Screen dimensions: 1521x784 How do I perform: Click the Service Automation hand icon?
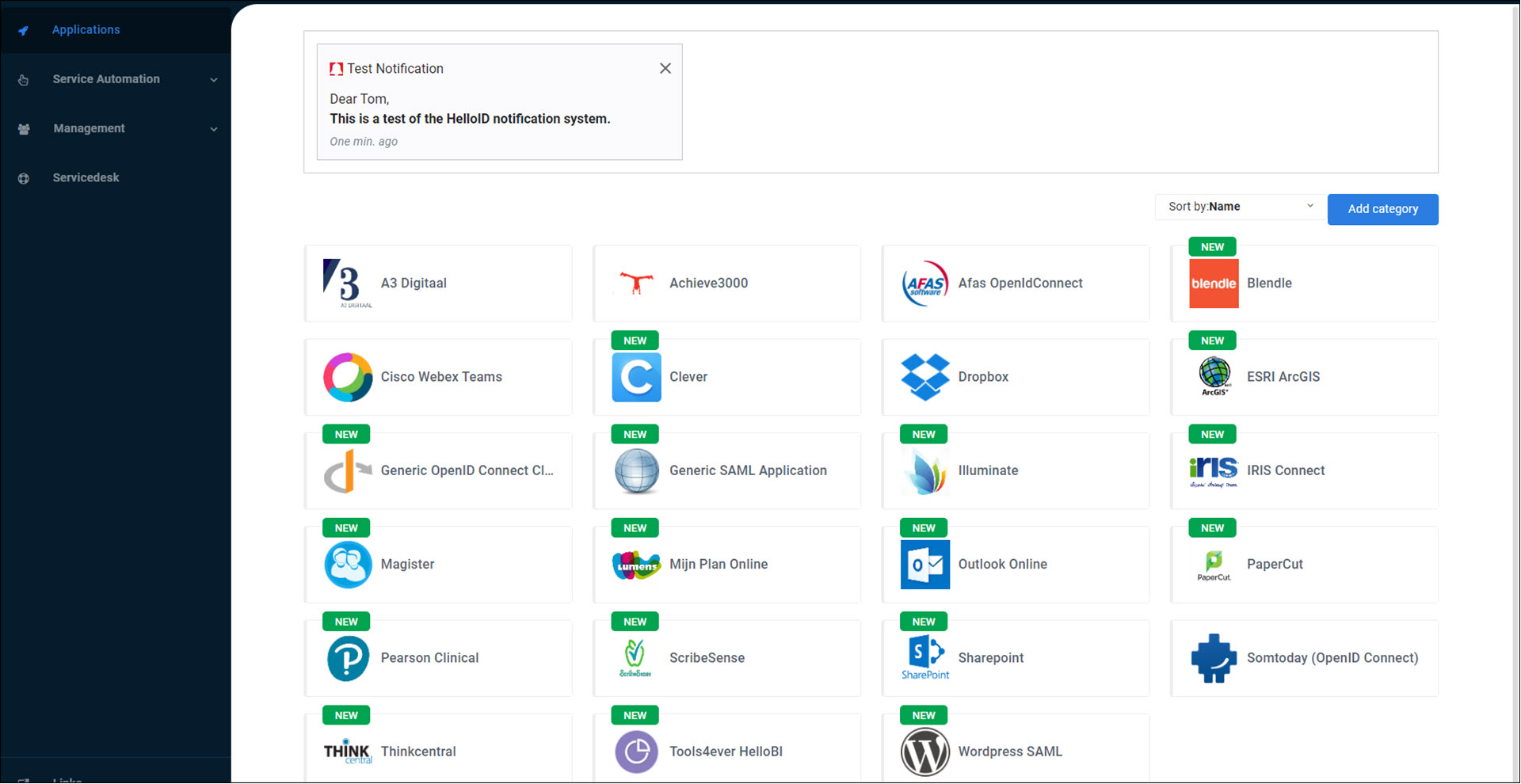click(24, 80)
